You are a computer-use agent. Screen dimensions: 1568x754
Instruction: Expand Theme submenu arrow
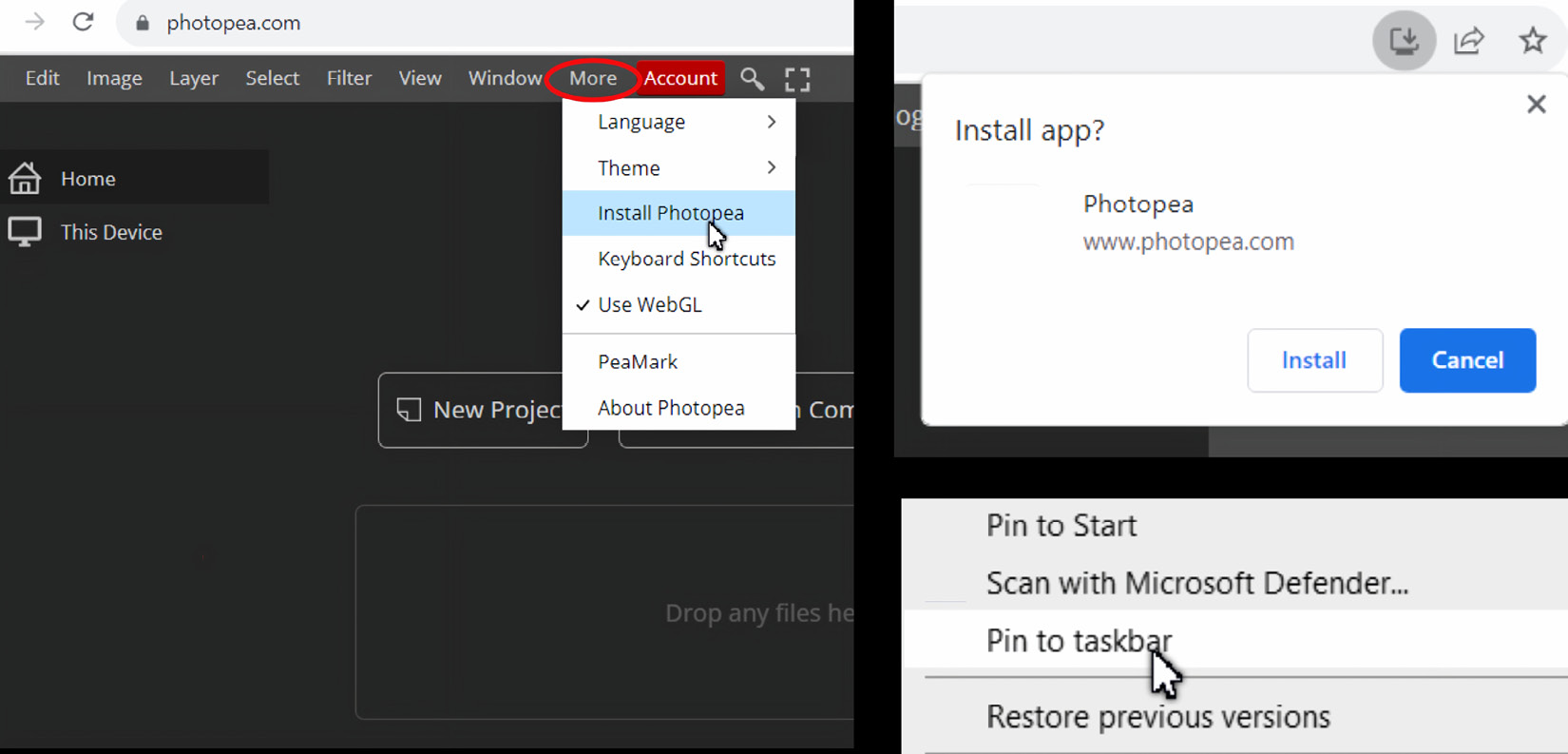click(771, 167)
